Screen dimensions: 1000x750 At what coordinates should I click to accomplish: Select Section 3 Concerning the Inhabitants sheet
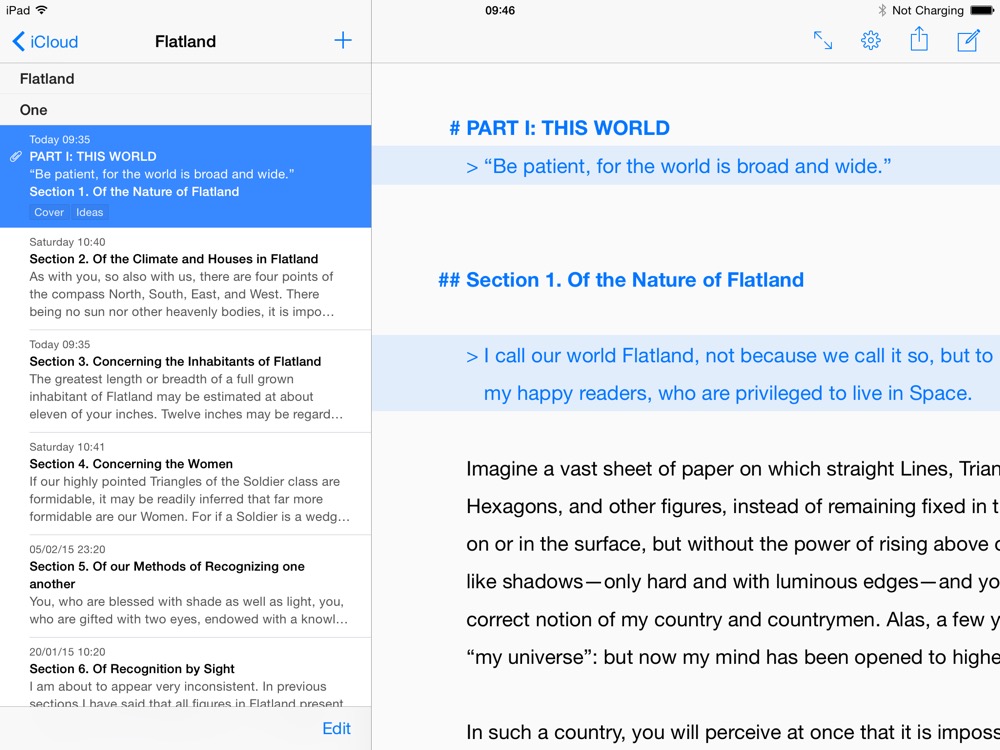tap(185, 380)
